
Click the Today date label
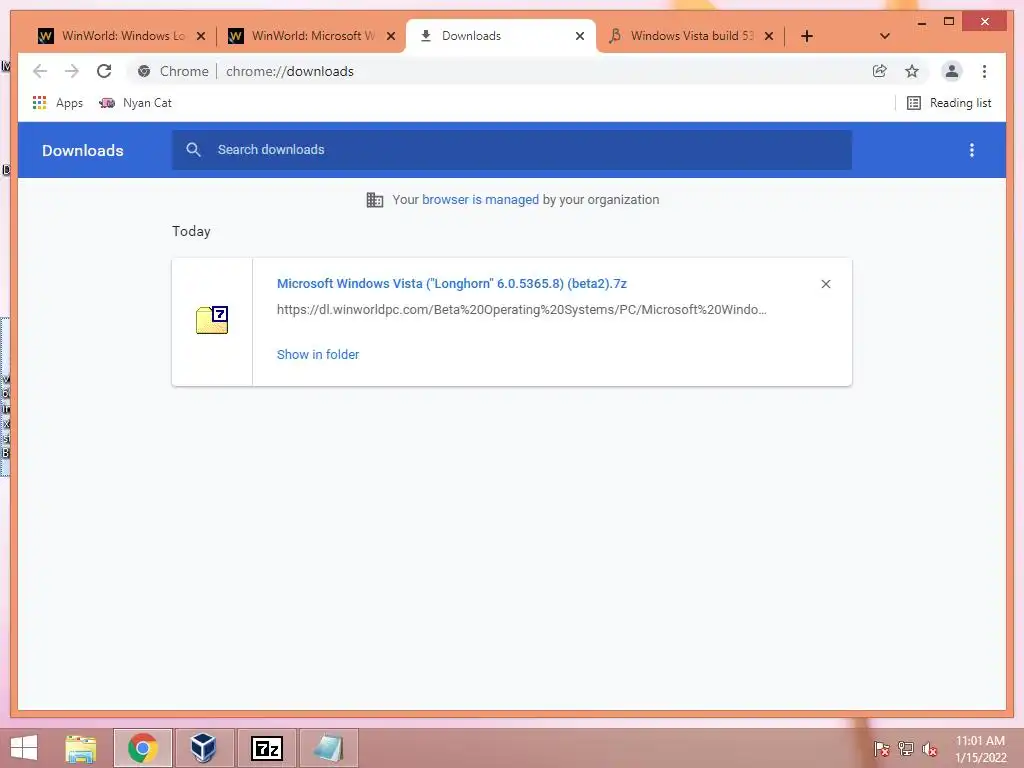191,231
